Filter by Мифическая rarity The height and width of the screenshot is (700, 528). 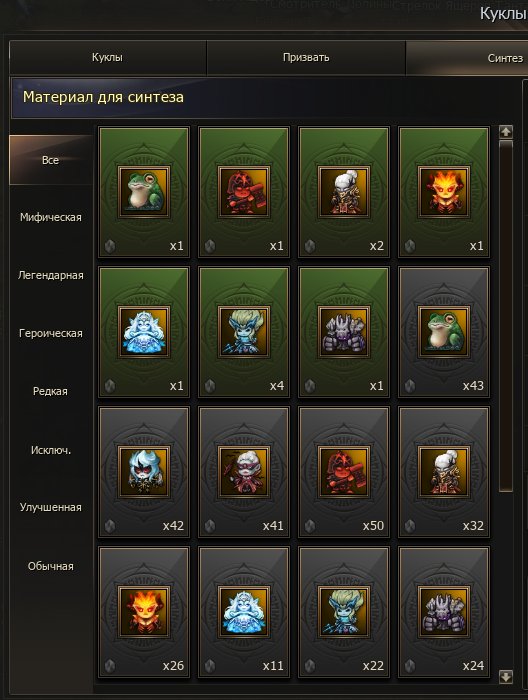point(50,217)
